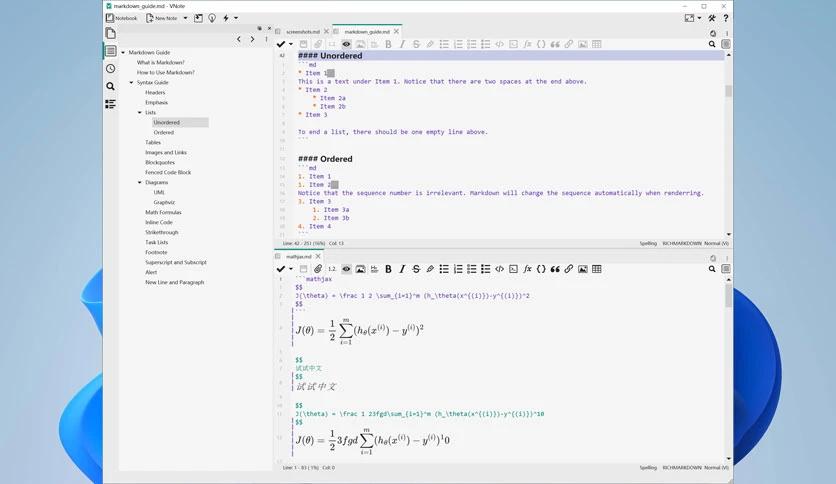
Task: Close the markdown_guide.md tab
Action: (x=396, y=32)
